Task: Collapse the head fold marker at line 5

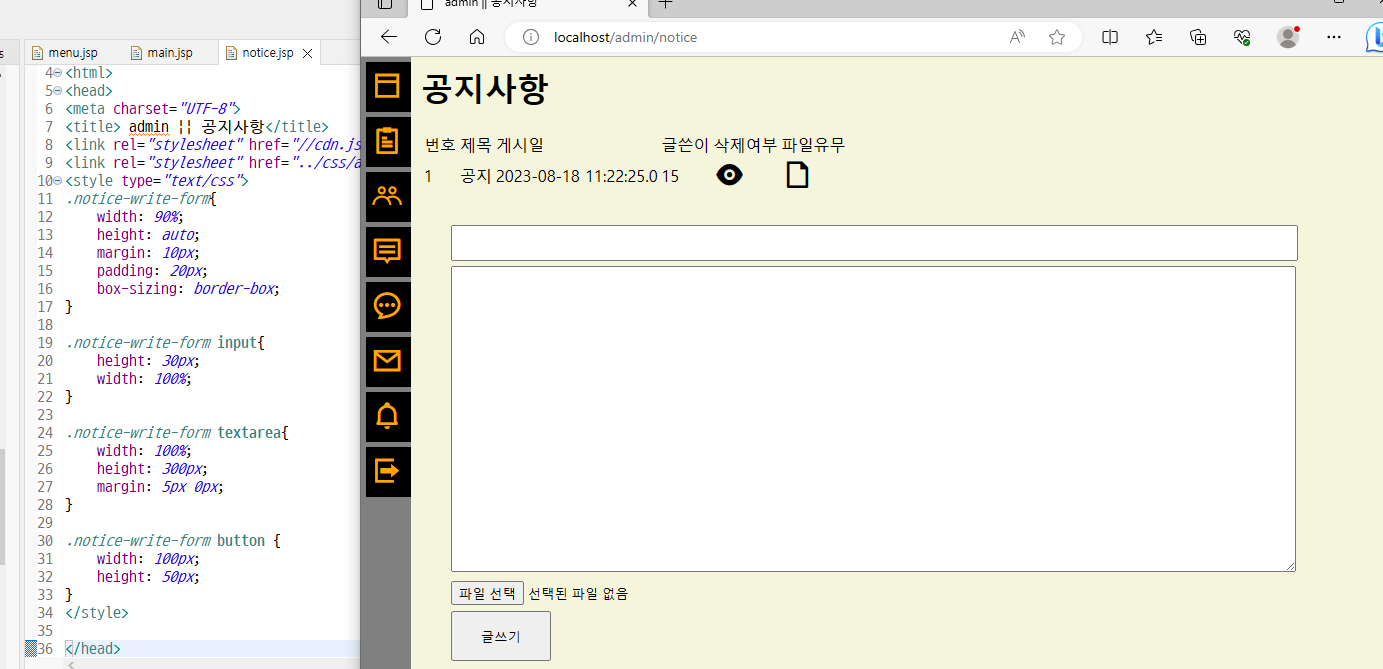Action: coord(57,91)
